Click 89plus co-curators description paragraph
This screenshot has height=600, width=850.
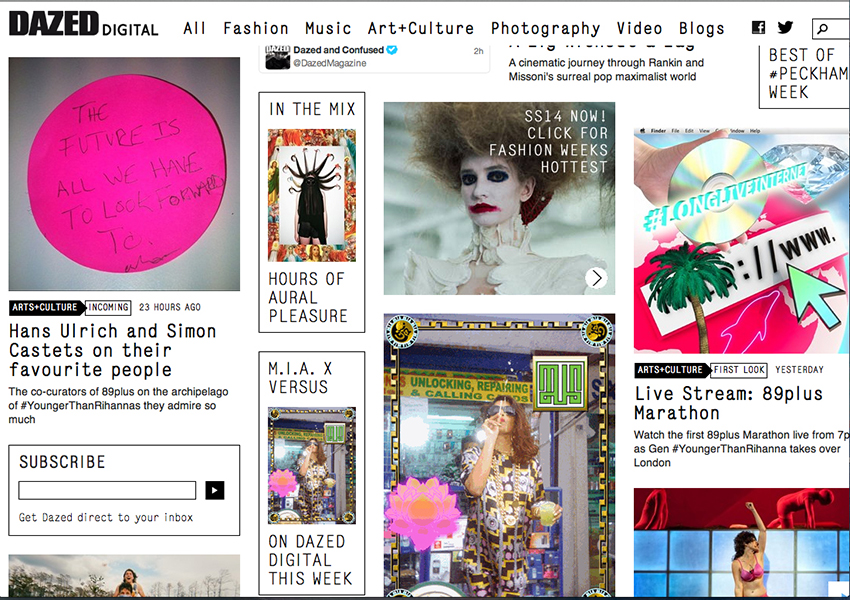118,405
